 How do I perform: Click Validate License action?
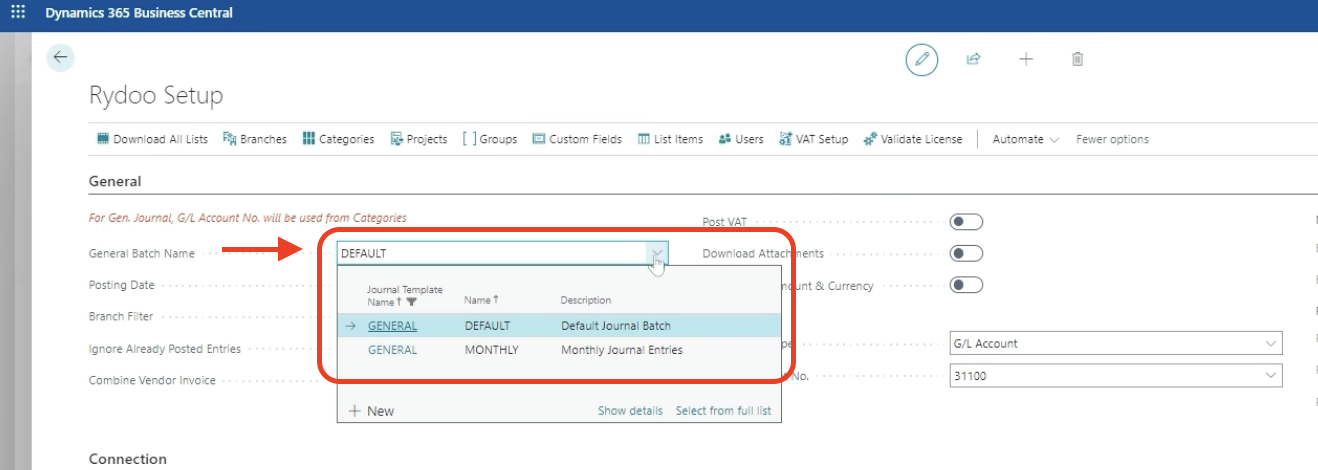(x=913, y=139)
